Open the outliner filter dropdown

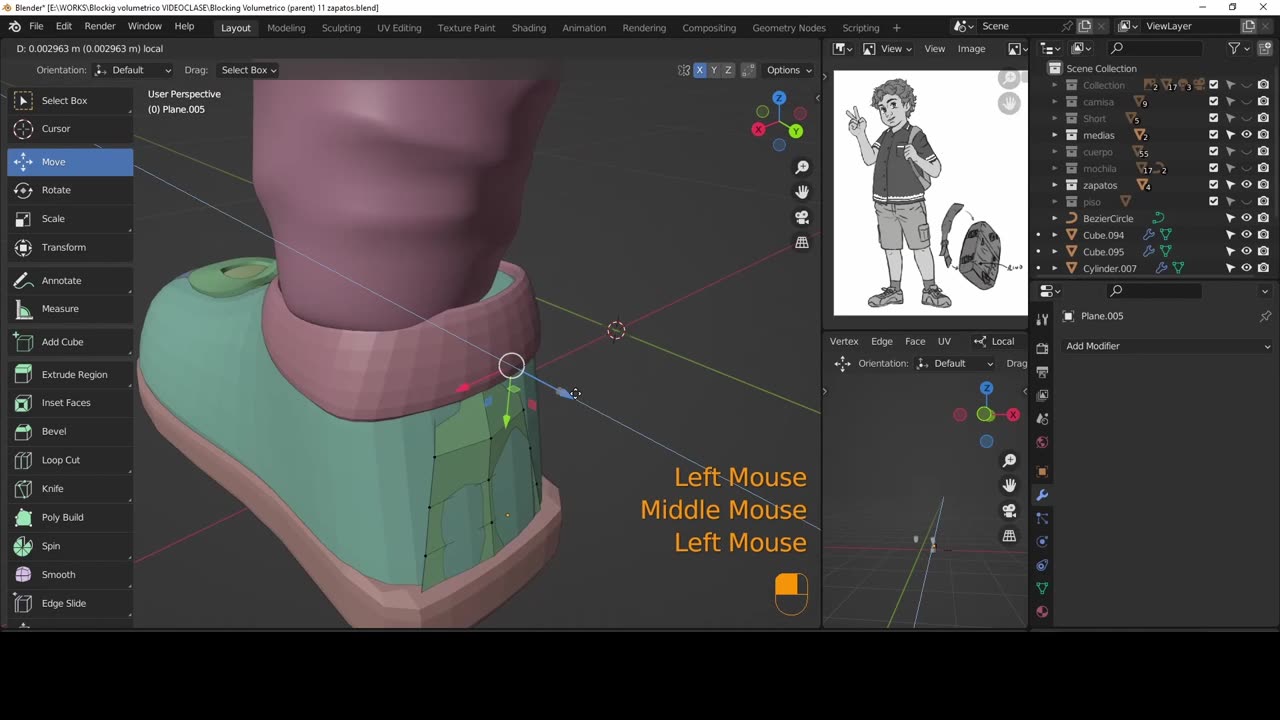1238,48
